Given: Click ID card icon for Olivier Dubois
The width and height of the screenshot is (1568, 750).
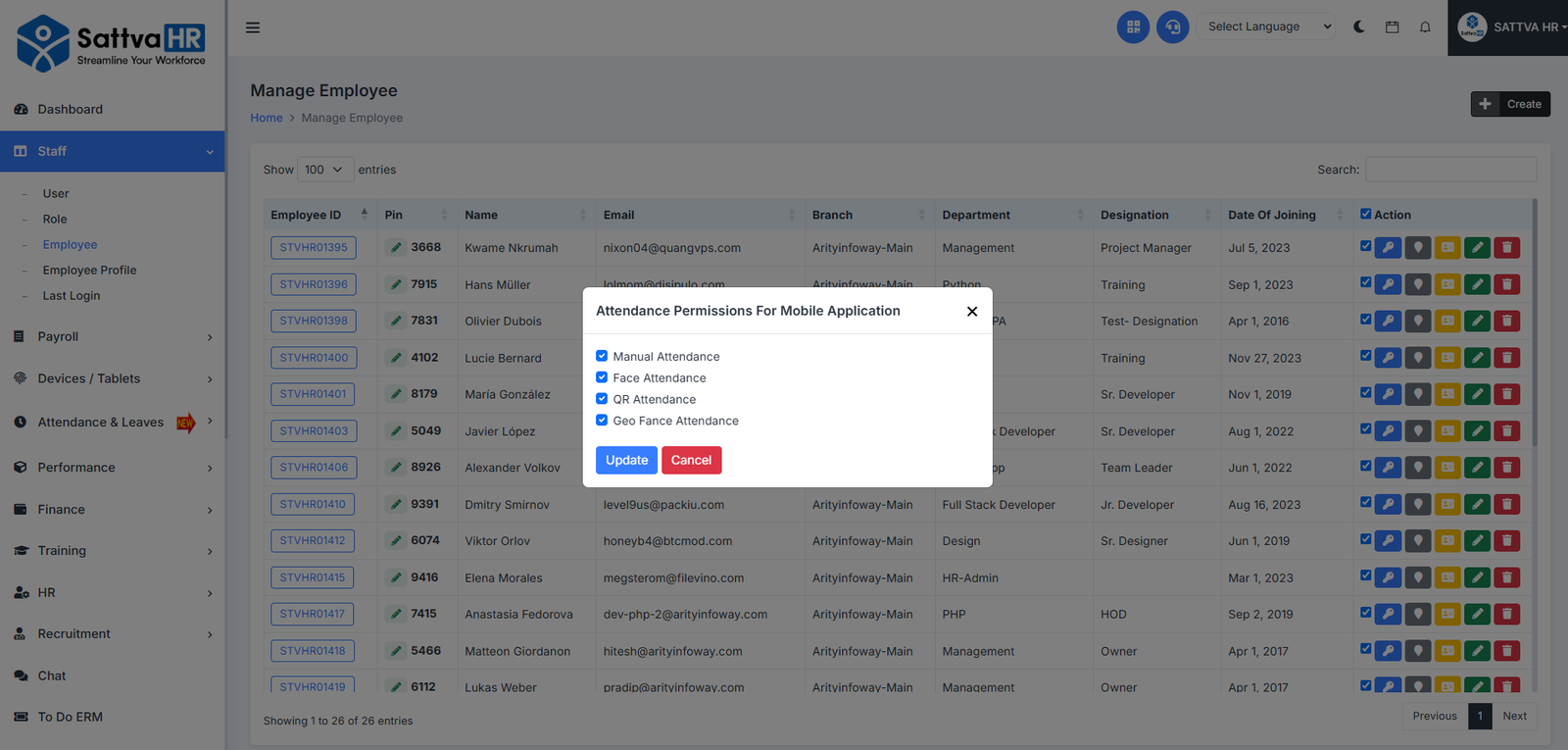Looking at the screenshot, I should point(1447,321).
